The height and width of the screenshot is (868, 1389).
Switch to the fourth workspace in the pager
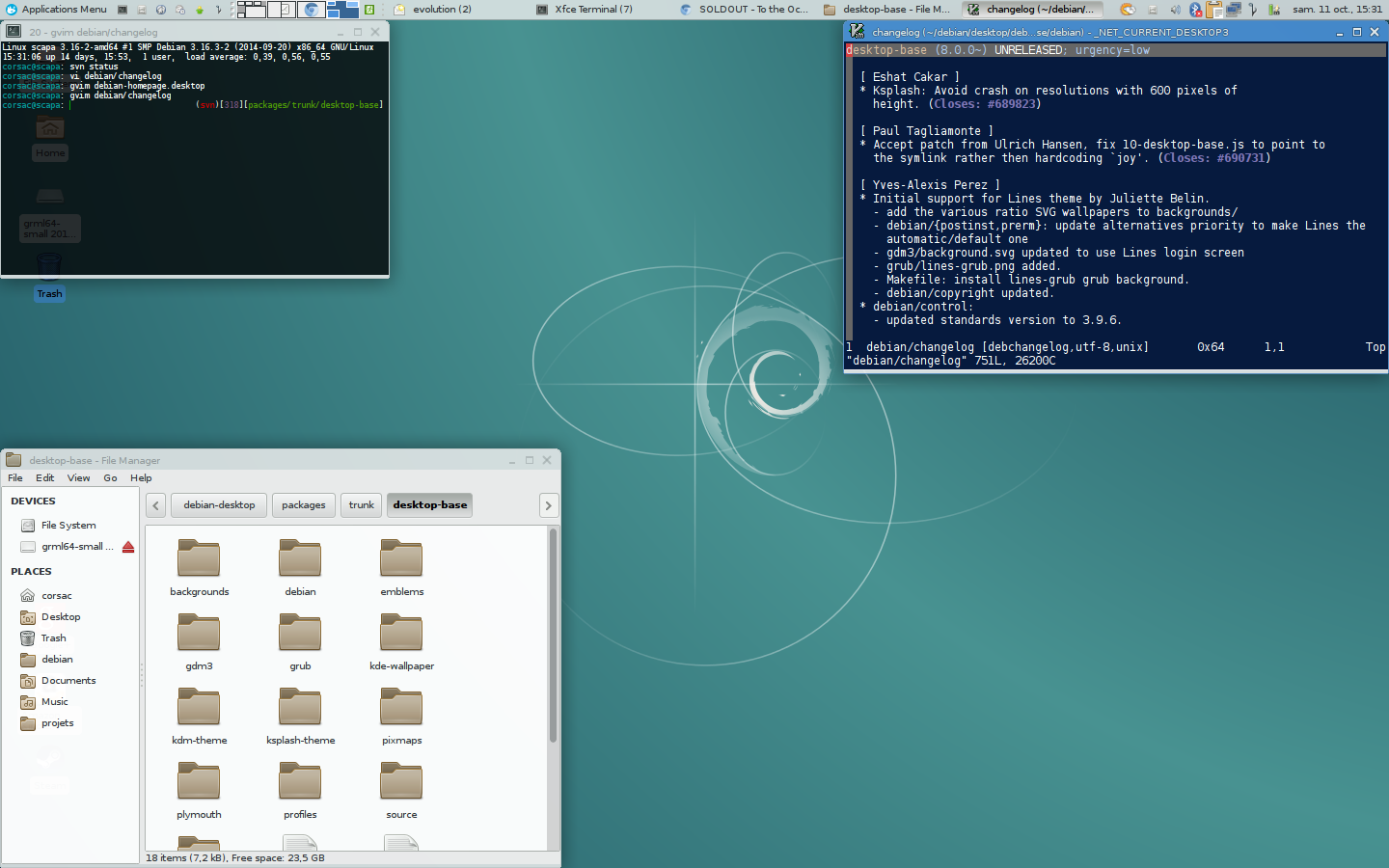tap(342, 9)
